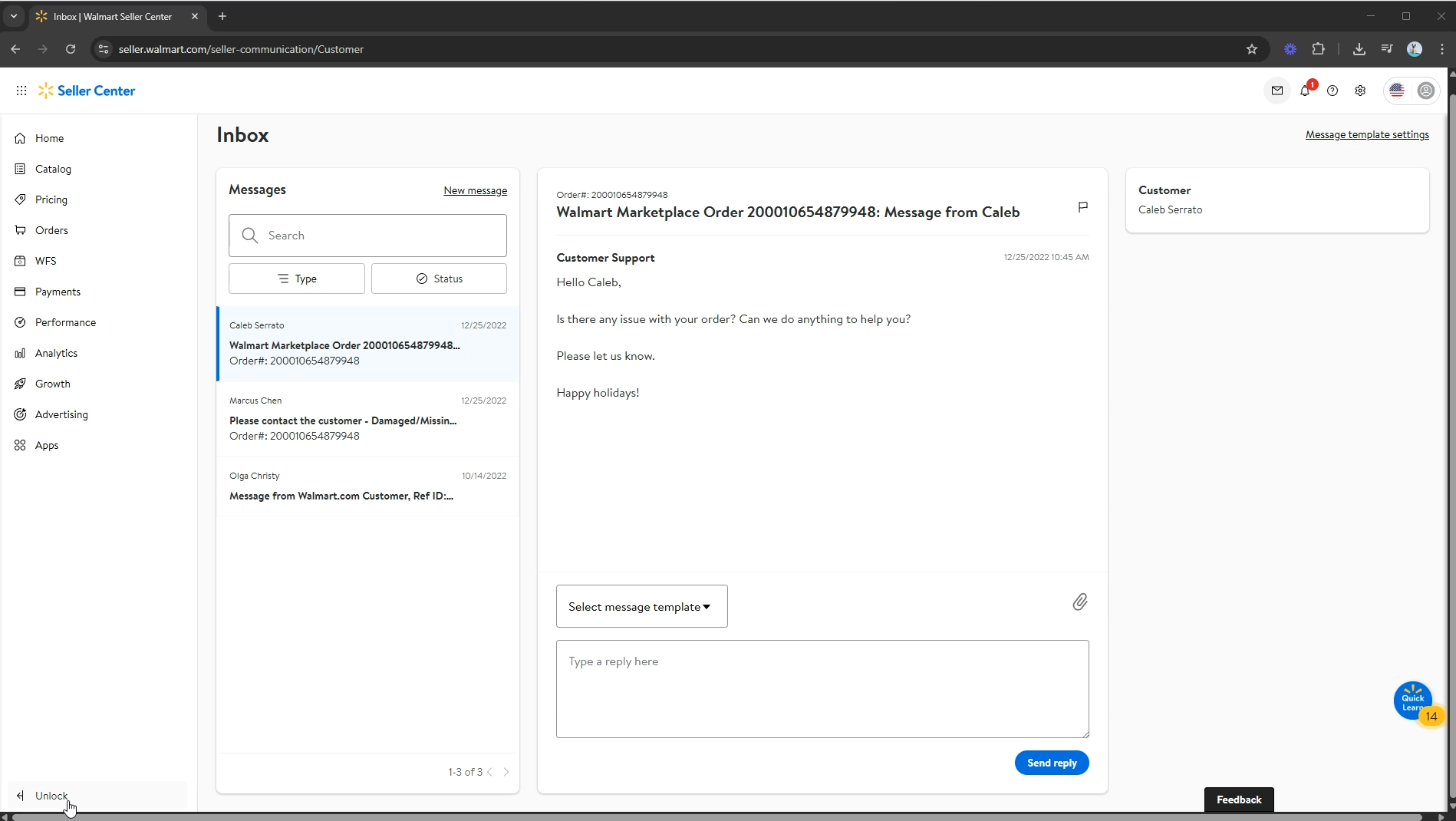This screenshot has width=1456, height=821.
Task: Bookmark this page with the star icon
Action: pyautogui.click(x=1252, y=49)
